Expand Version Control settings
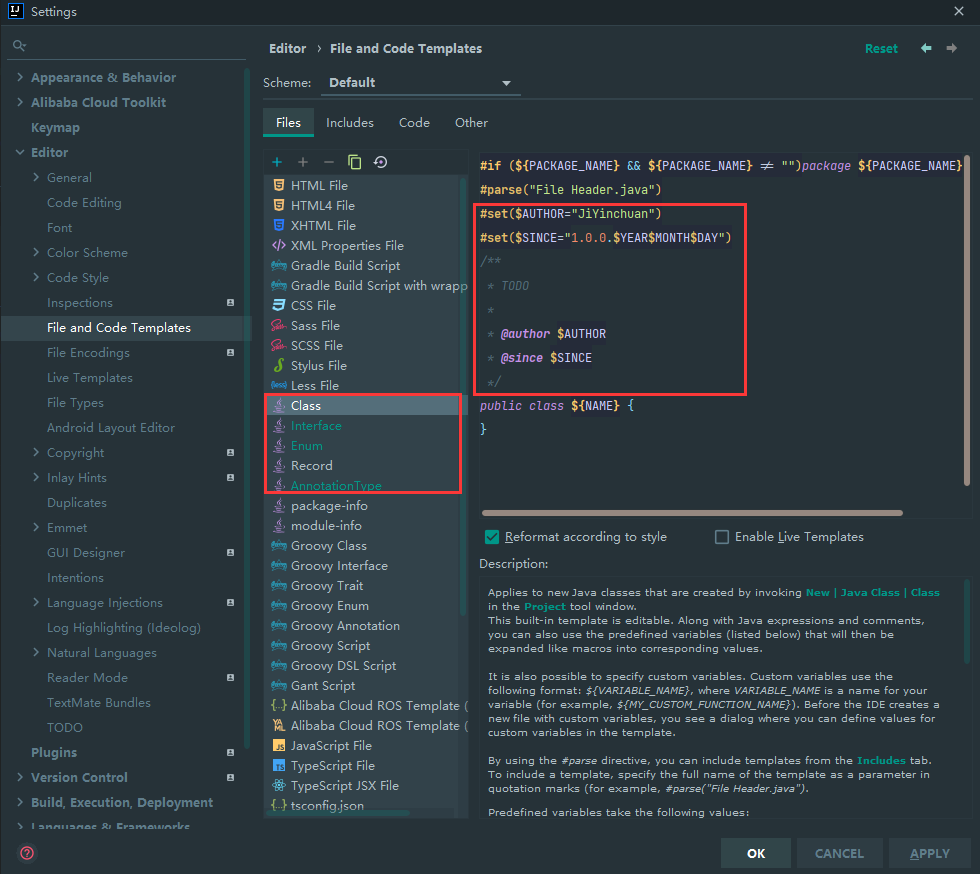Viewport: 980px width, 874px height. [x=21, y=777]
